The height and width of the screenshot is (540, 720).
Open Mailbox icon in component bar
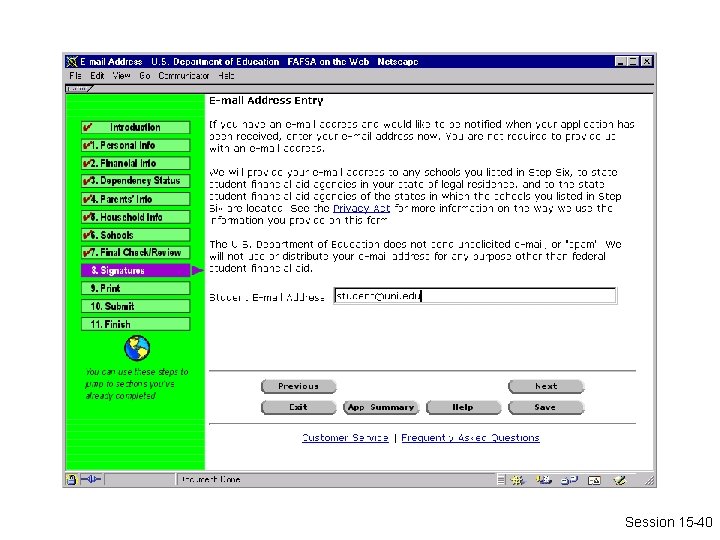coord(544,480)
